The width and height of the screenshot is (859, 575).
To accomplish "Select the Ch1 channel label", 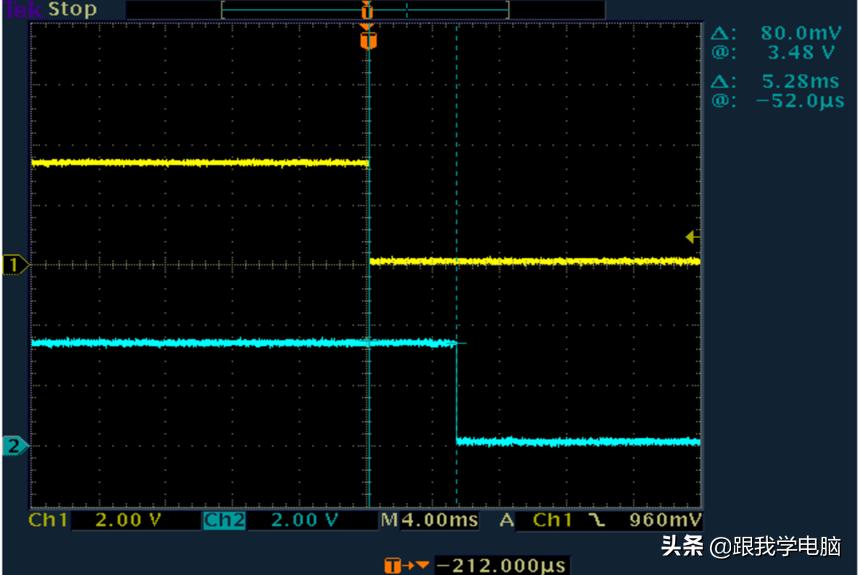I will 48,521.
